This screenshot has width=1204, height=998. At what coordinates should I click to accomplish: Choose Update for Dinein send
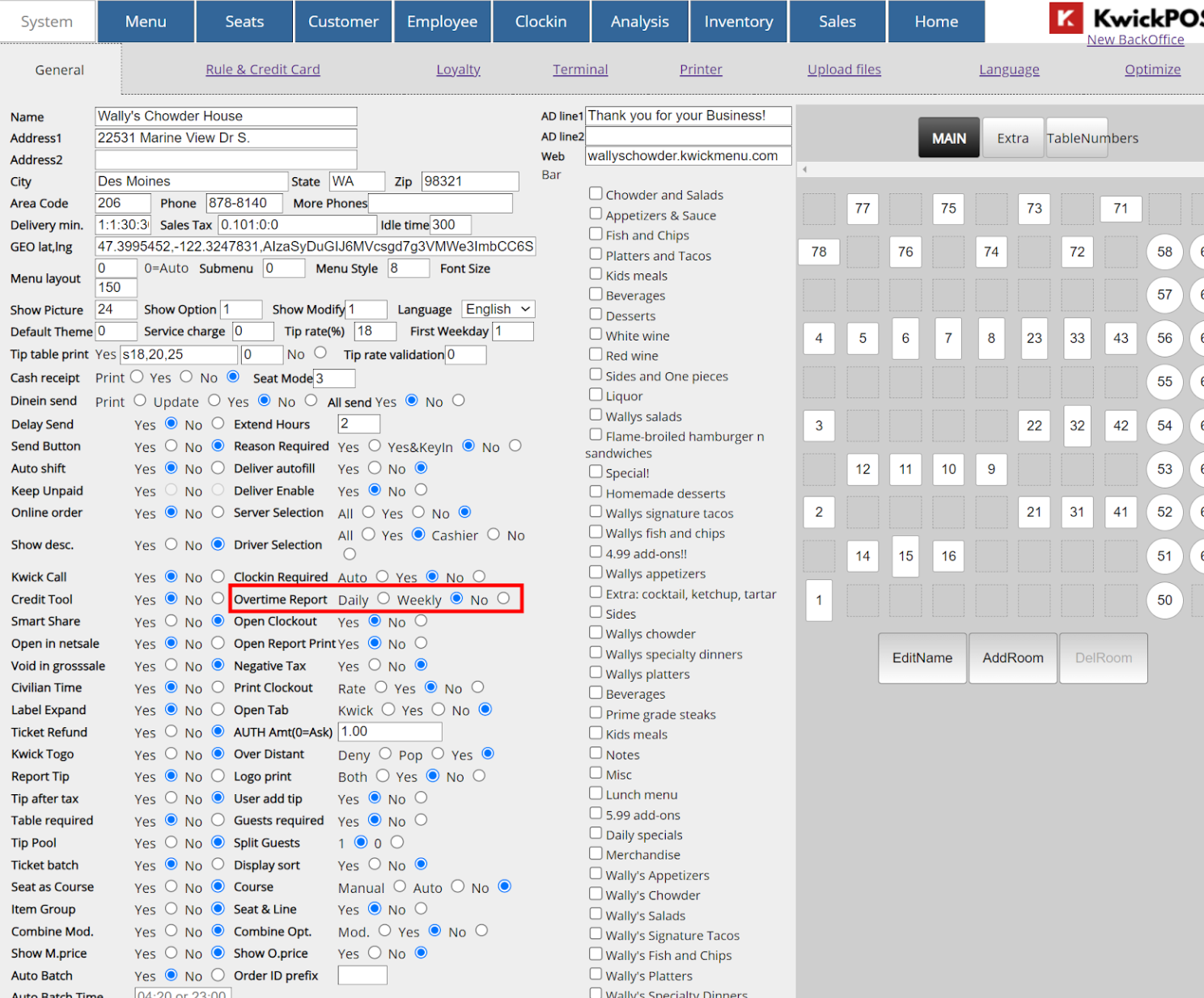point(214,400)
